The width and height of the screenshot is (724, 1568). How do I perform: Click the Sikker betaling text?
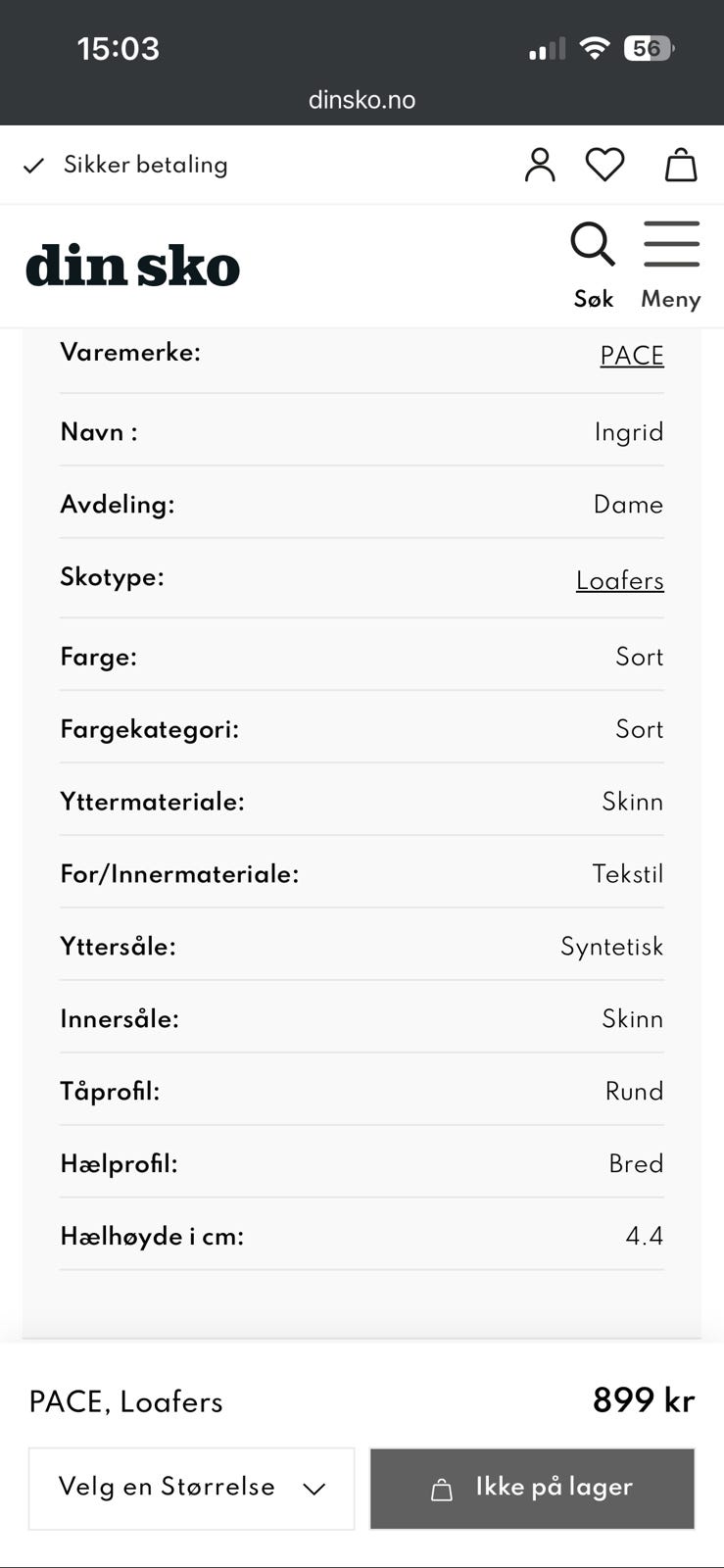pos(145,165)
